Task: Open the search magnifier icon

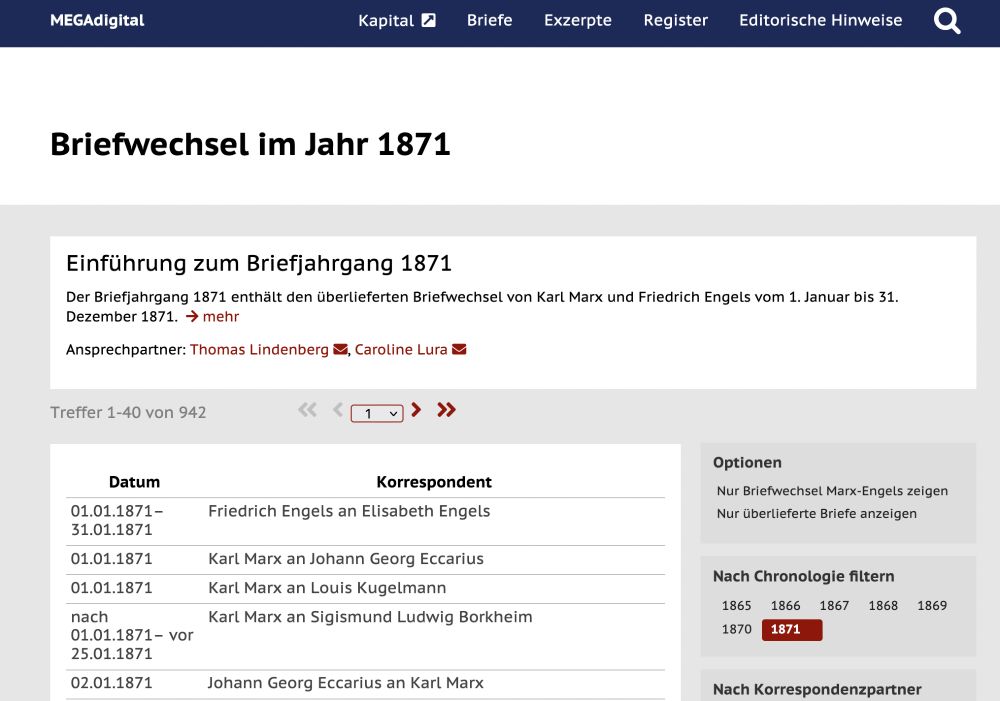Action: click(x=947, y=21)
